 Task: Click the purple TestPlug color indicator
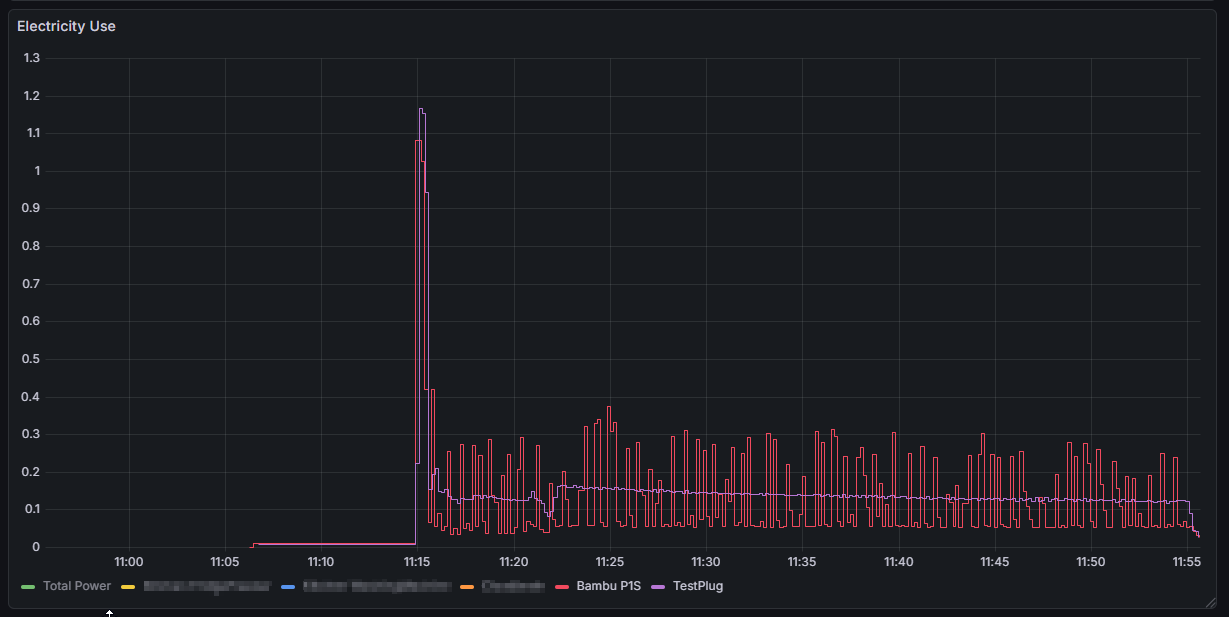pyautogui.click(x=658, y=586)
